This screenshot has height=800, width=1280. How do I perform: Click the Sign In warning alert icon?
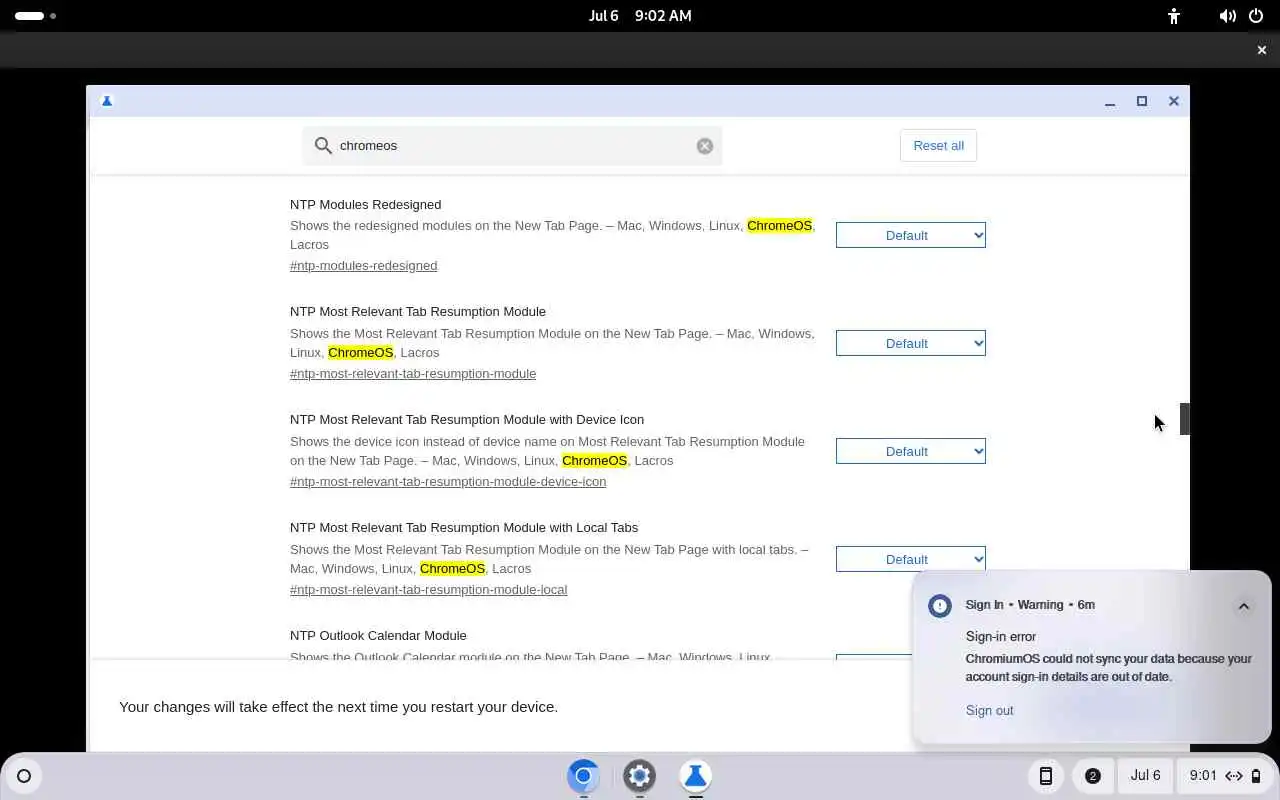click(x=940, y=606)
